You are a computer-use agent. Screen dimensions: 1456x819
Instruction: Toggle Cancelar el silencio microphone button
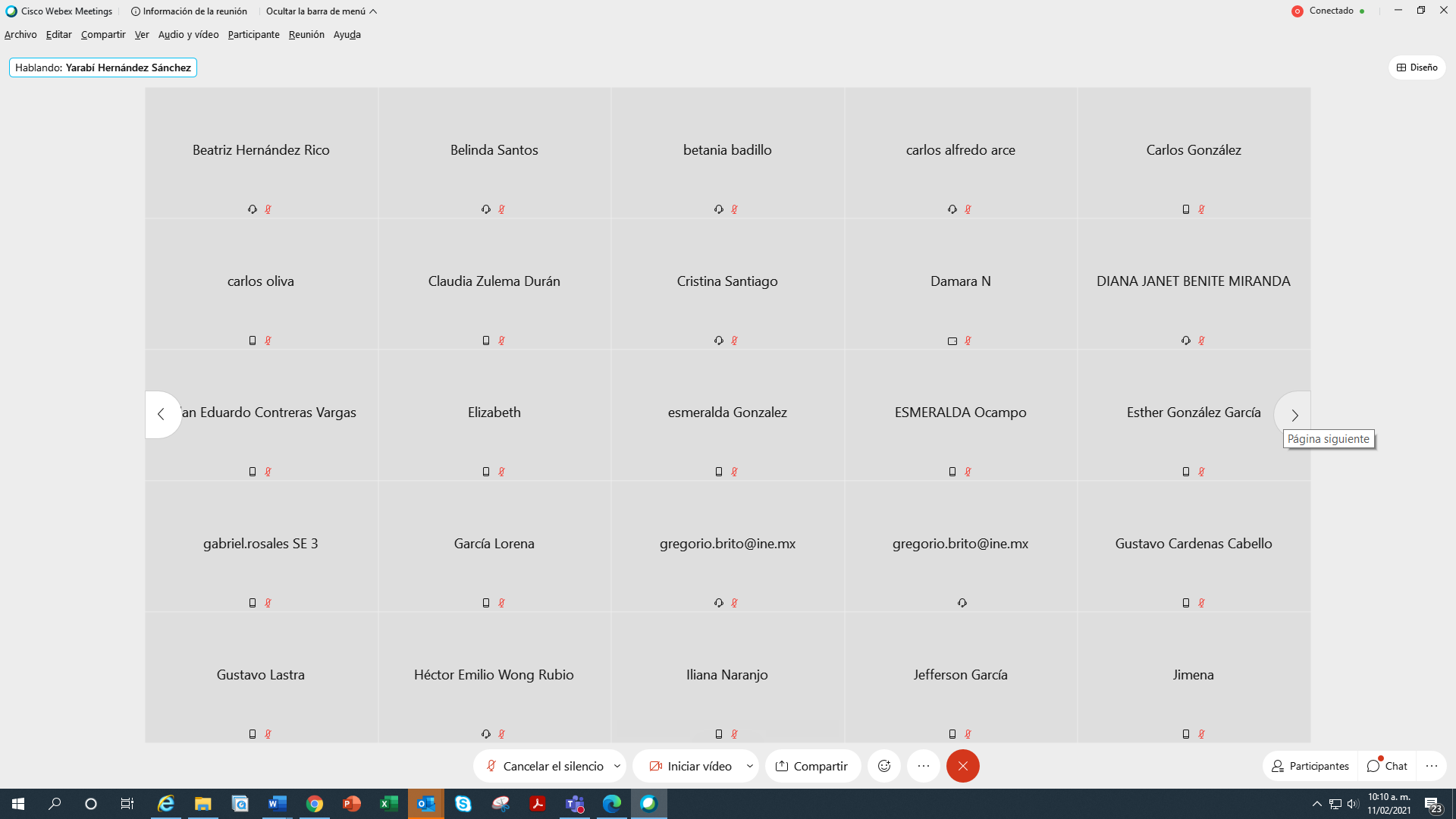(544, 767)
